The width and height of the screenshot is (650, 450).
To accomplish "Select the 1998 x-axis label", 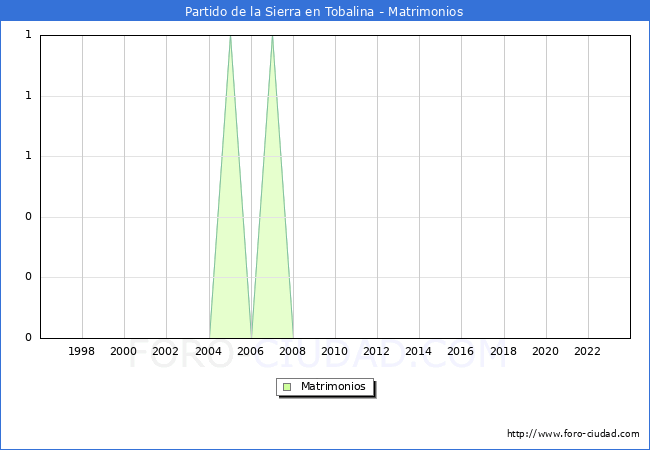I will click(82, 351).
